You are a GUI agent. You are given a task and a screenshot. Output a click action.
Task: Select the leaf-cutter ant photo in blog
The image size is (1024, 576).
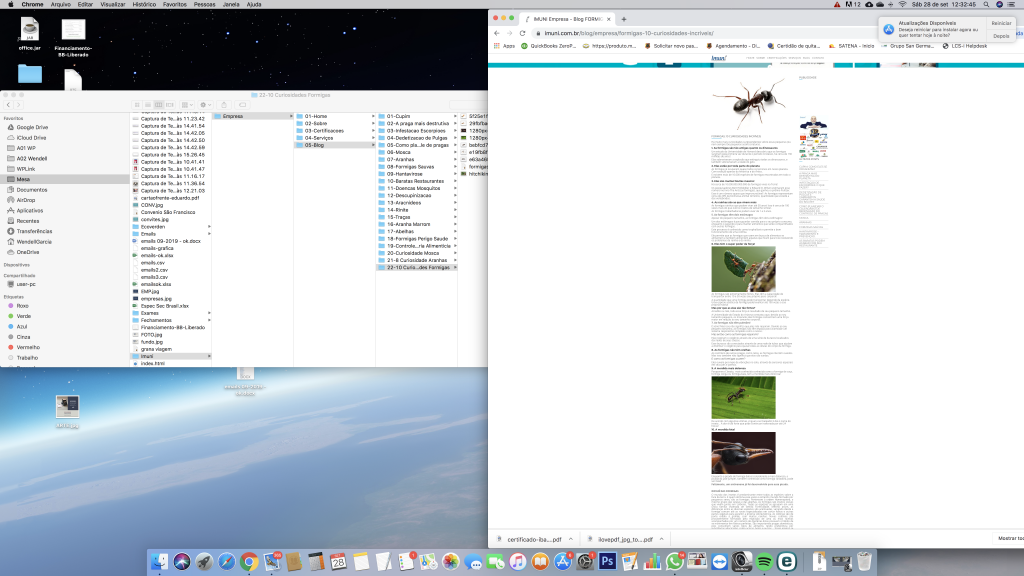(744, 269)
